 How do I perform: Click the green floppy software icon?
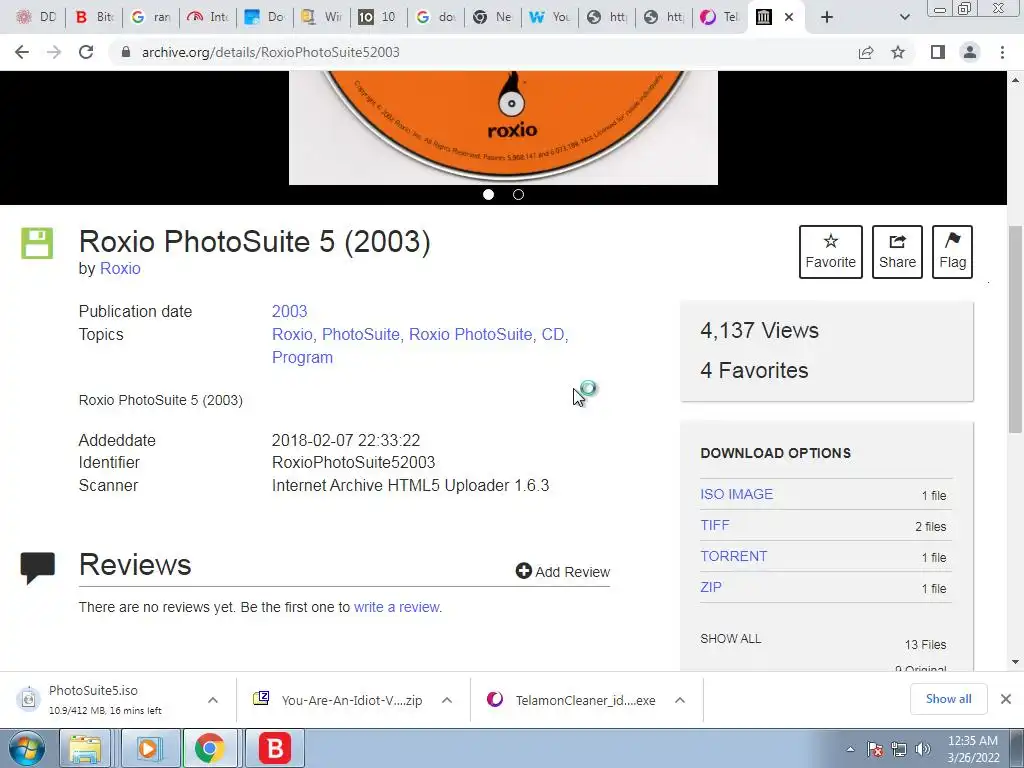click(37, 244)
